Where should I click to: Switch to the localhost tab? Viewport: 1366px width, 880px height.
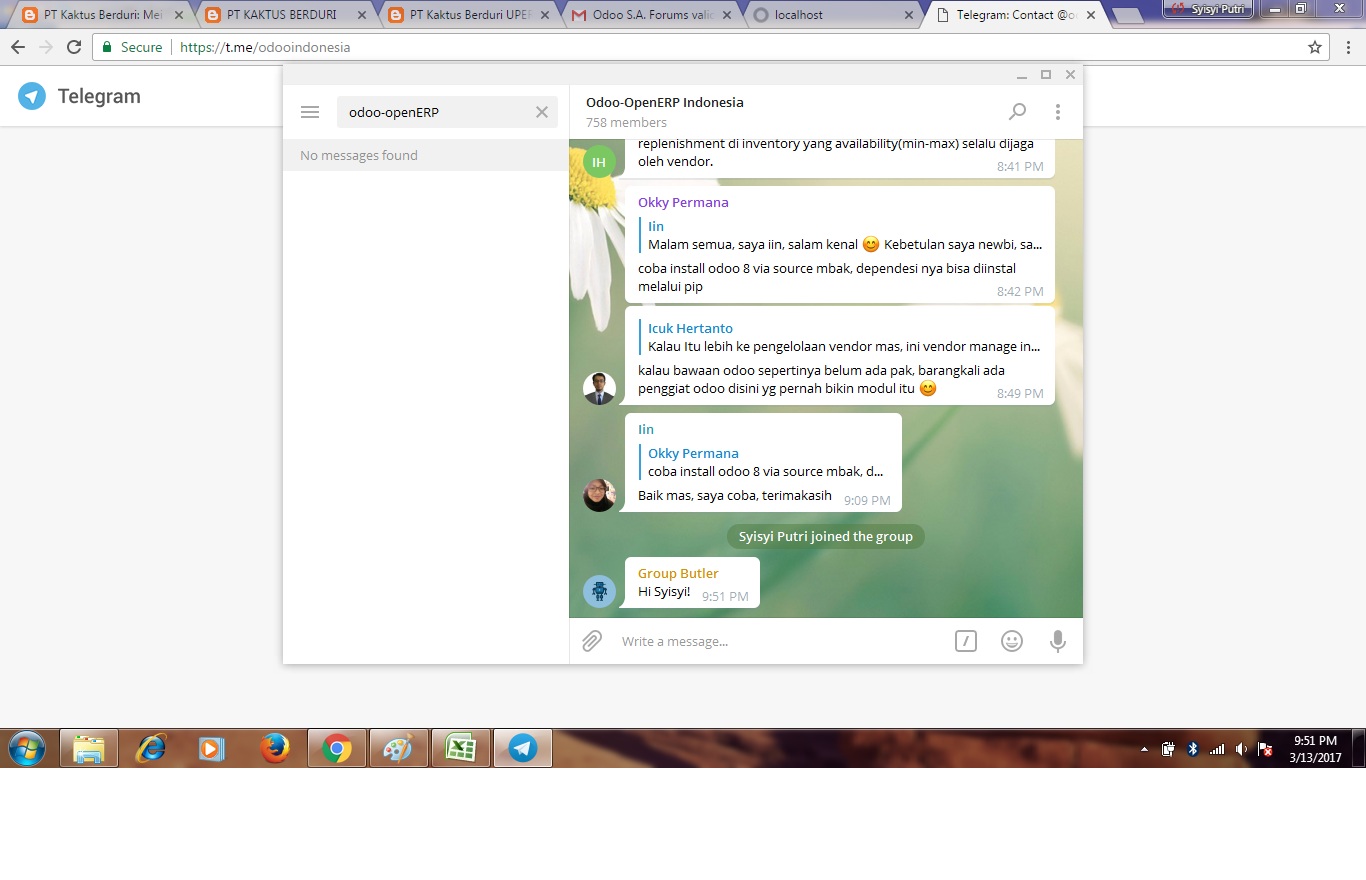tap(830, 15)
